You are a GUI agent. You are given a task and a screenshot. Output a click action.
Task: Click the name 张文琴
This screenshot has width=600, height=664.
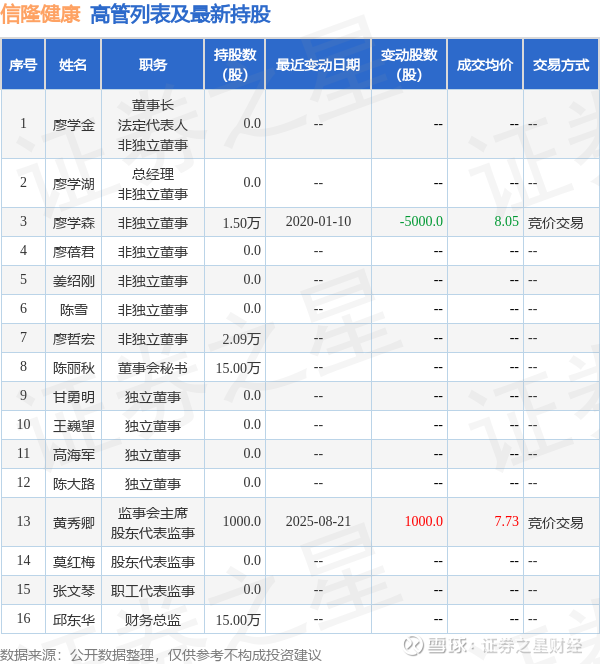pyautogui.click(x=73, y=591)
